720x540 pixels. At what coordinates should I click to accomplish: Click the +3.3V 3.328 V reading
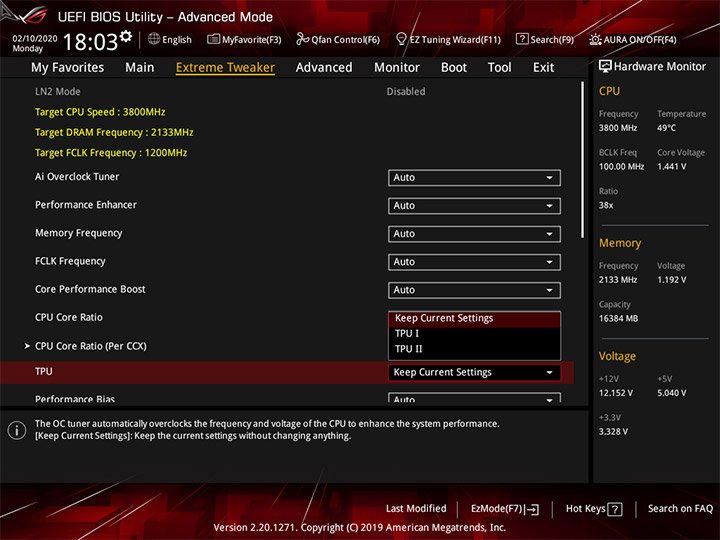[613, 432]
